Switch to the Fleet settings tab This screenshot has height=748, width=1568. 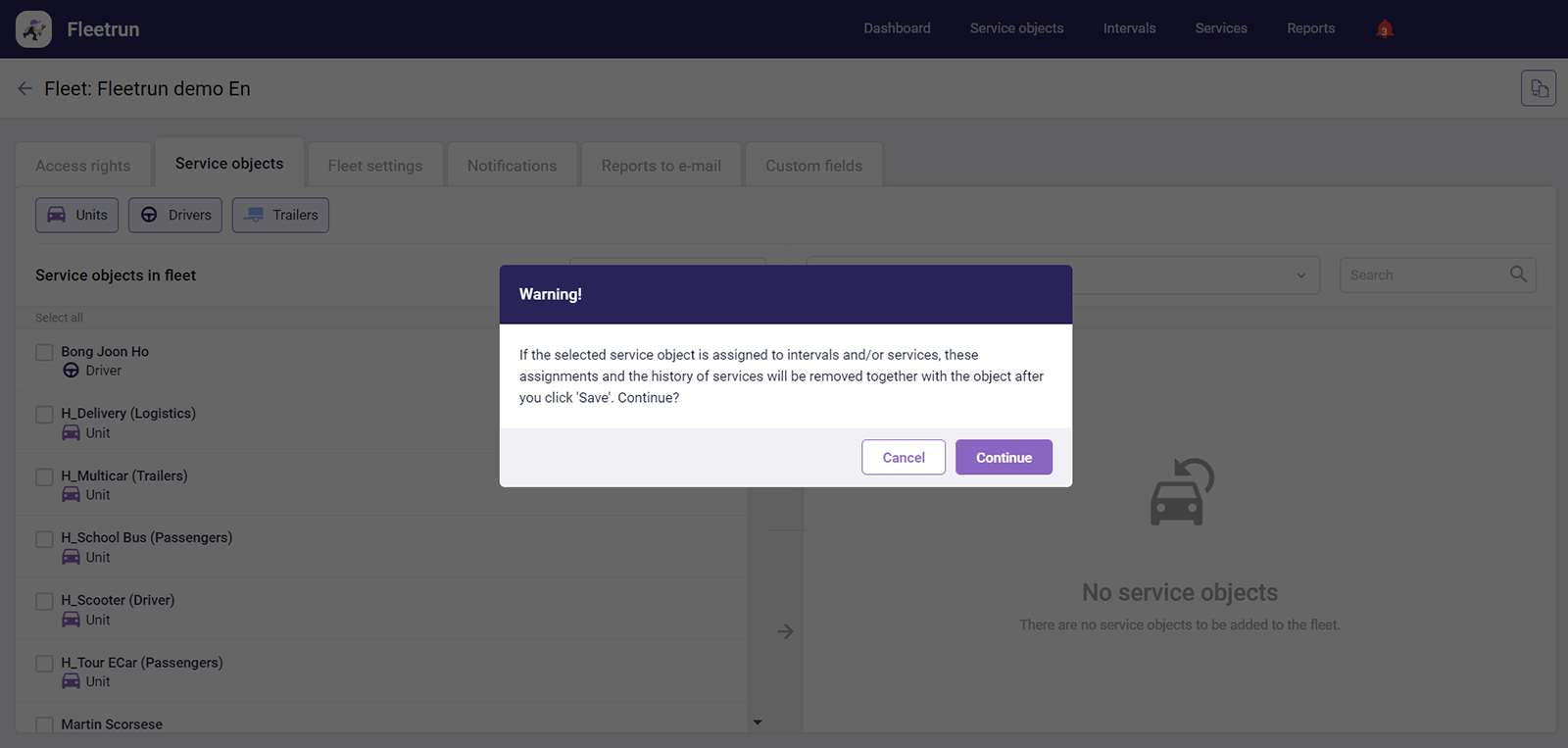[375, 166]
